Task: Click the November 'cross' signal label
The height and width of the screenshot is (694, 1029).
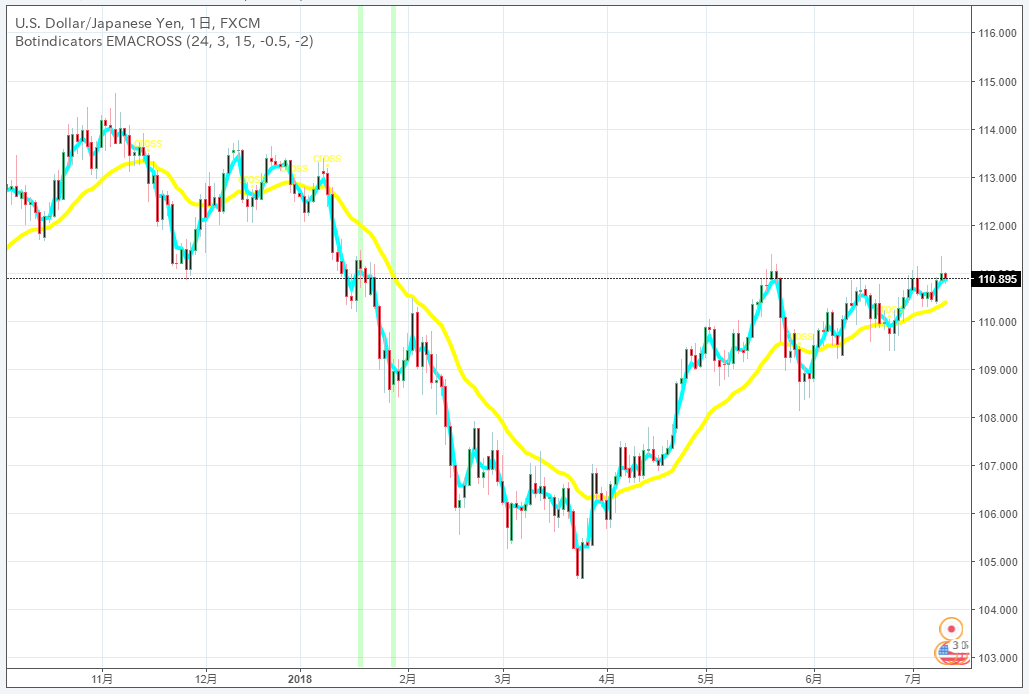Action: coord(148,143)
